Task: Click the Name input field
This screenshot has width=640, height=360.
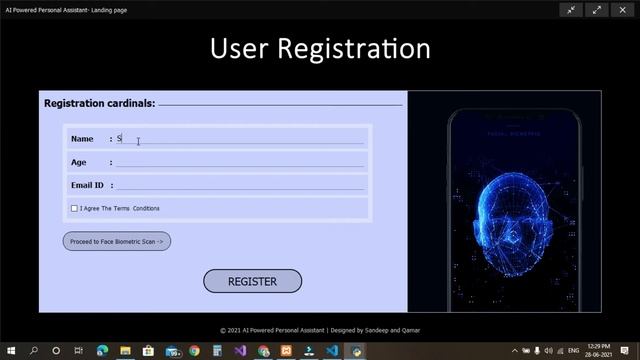Action: 240,139
